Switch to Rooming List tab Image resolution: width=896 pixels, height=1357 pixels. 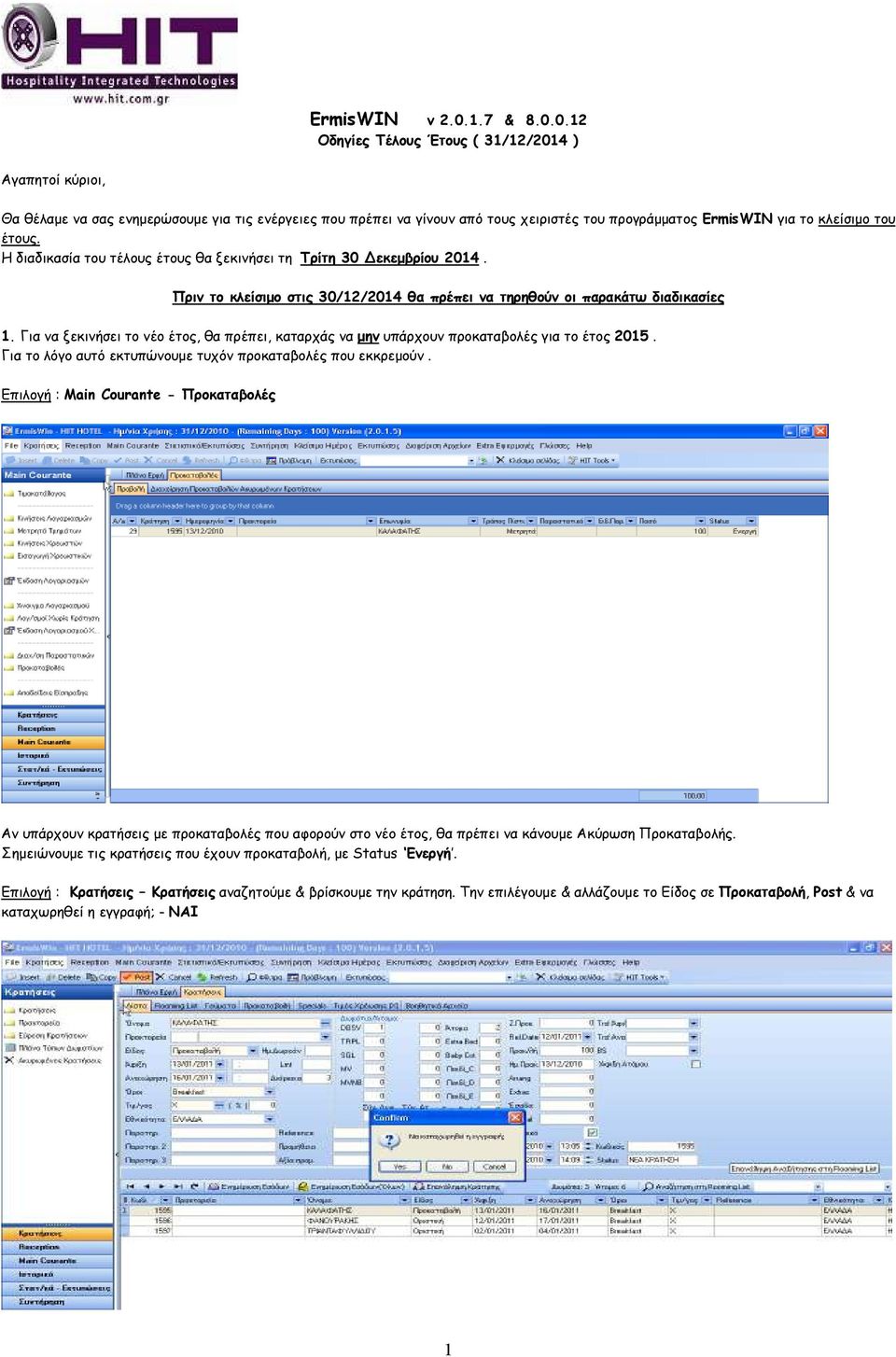[175, 1006]
